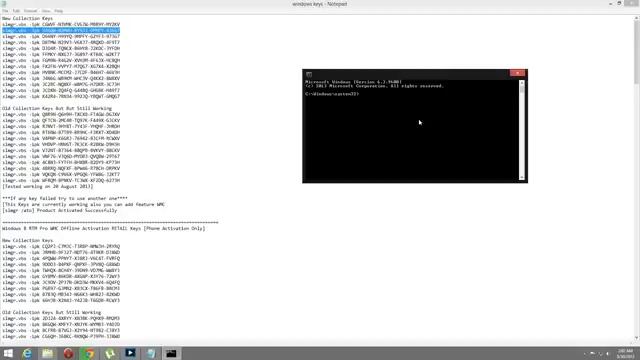Viewport: 640px width, 360px height.
Task: Click the C:\Windows\system32> prompt line
Action: (332, 94)
